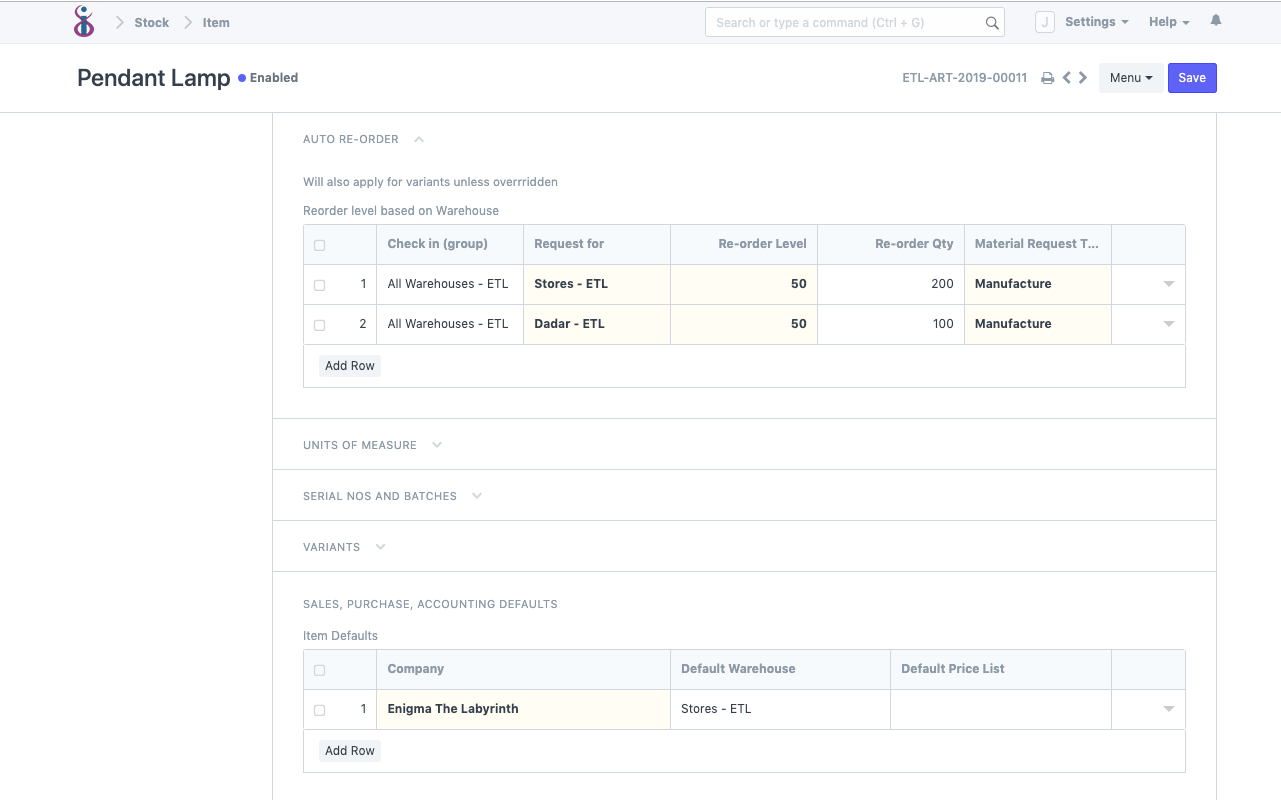Expand the Units of Measure section
1281x800 pixels.
pyautogui.click(x=436, y=444)
